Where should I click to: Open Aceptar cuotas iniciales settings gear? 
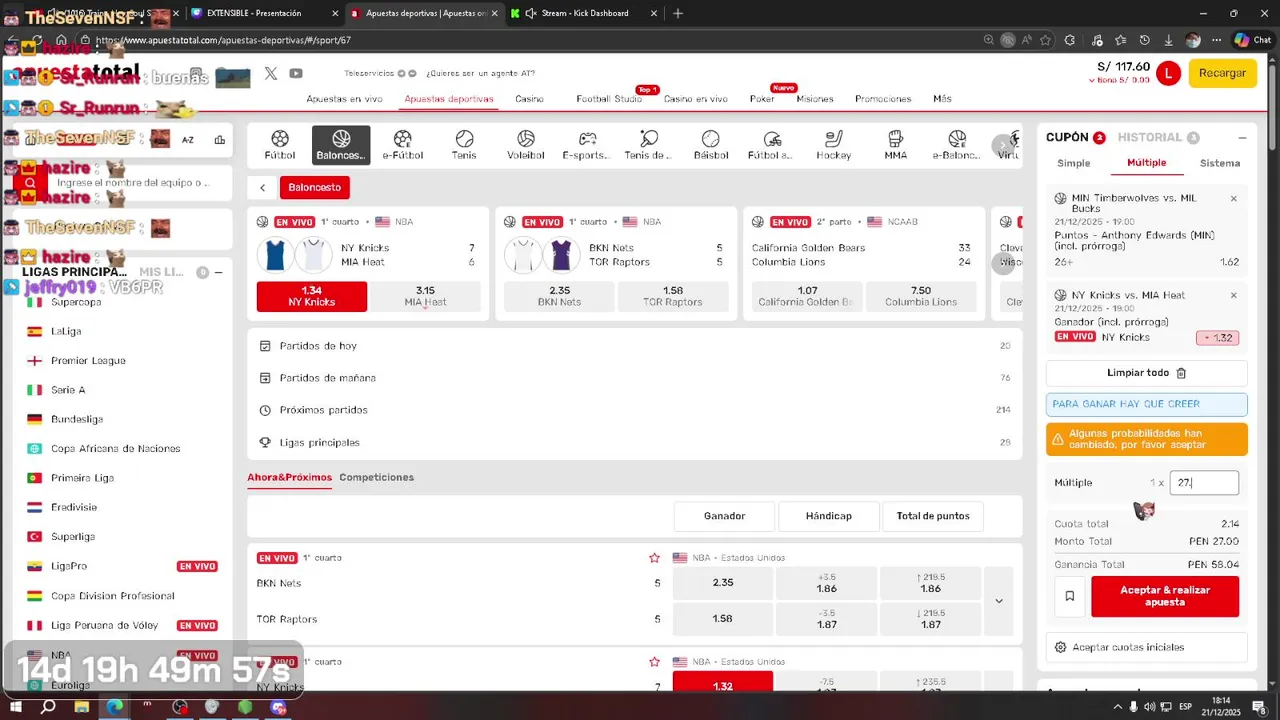(x=1061, y=647)
